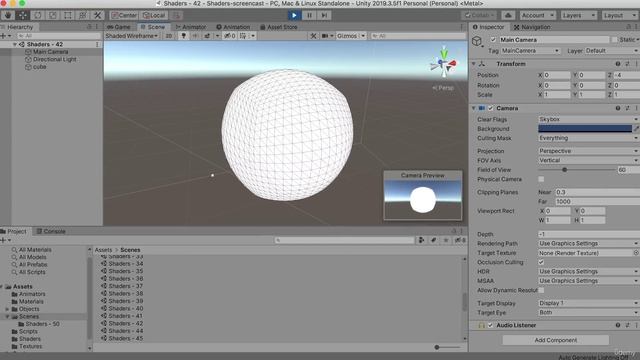The height and width of the screenshot is (360, 640).
Task: Click search by label icon in Project
Action: (433, 240)
